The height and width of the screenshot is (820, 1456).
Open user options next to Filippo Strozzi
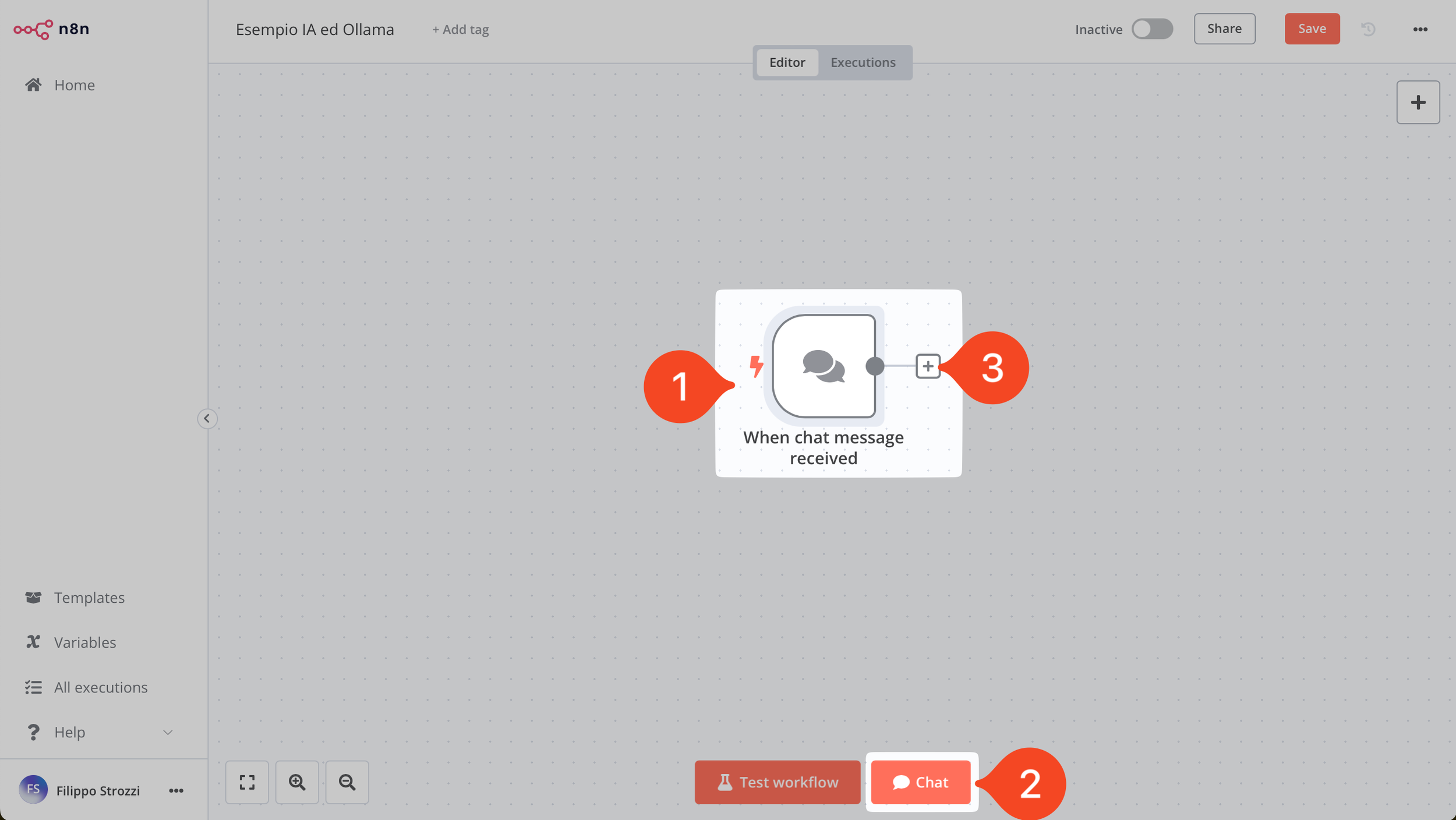tap(176, 790)
